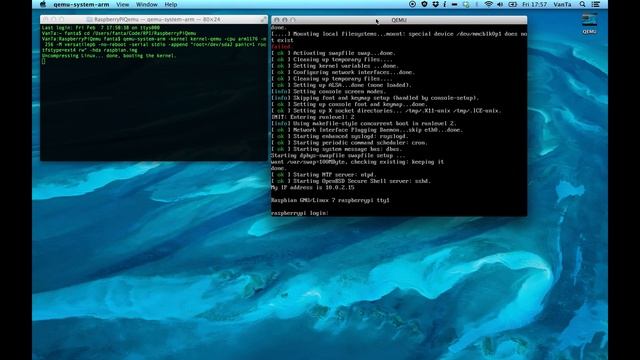Click the raspberrypi login prompt in QEMU

tap(300, 213)
